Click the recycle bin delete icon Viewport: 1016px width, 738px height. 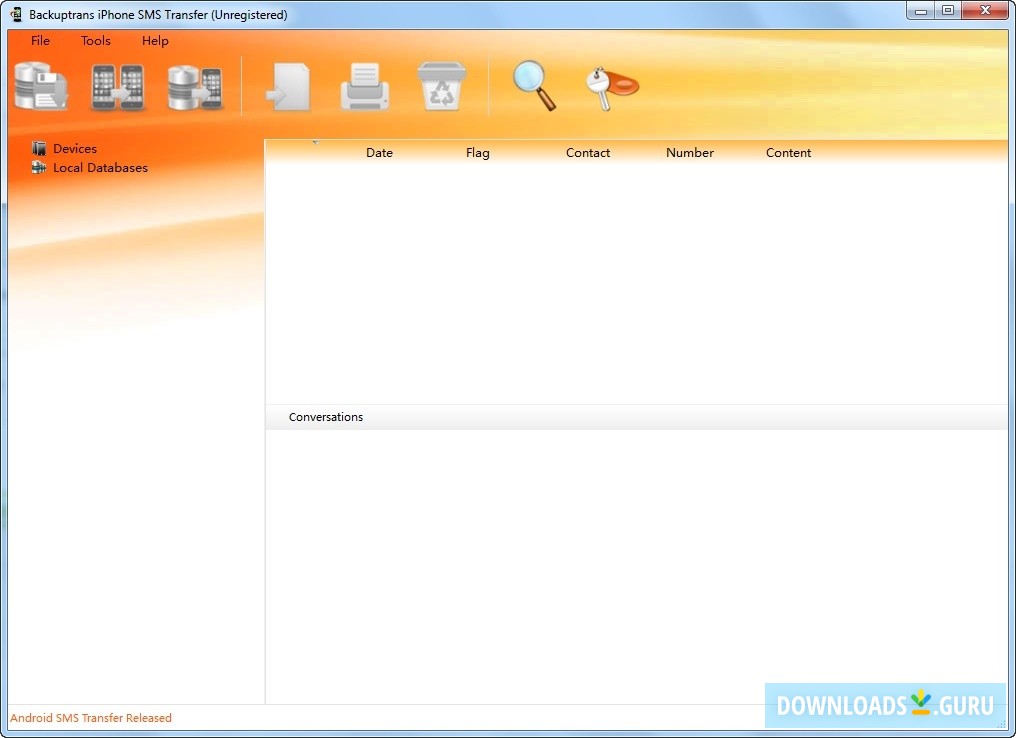pyautogui.click(x=442, y=87)
